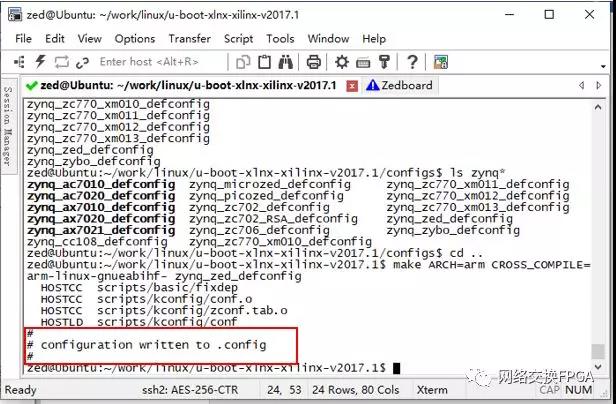This screenshot has height=404, width=616.
Task: Click the Help question mark icon
Action: point(412,62)
